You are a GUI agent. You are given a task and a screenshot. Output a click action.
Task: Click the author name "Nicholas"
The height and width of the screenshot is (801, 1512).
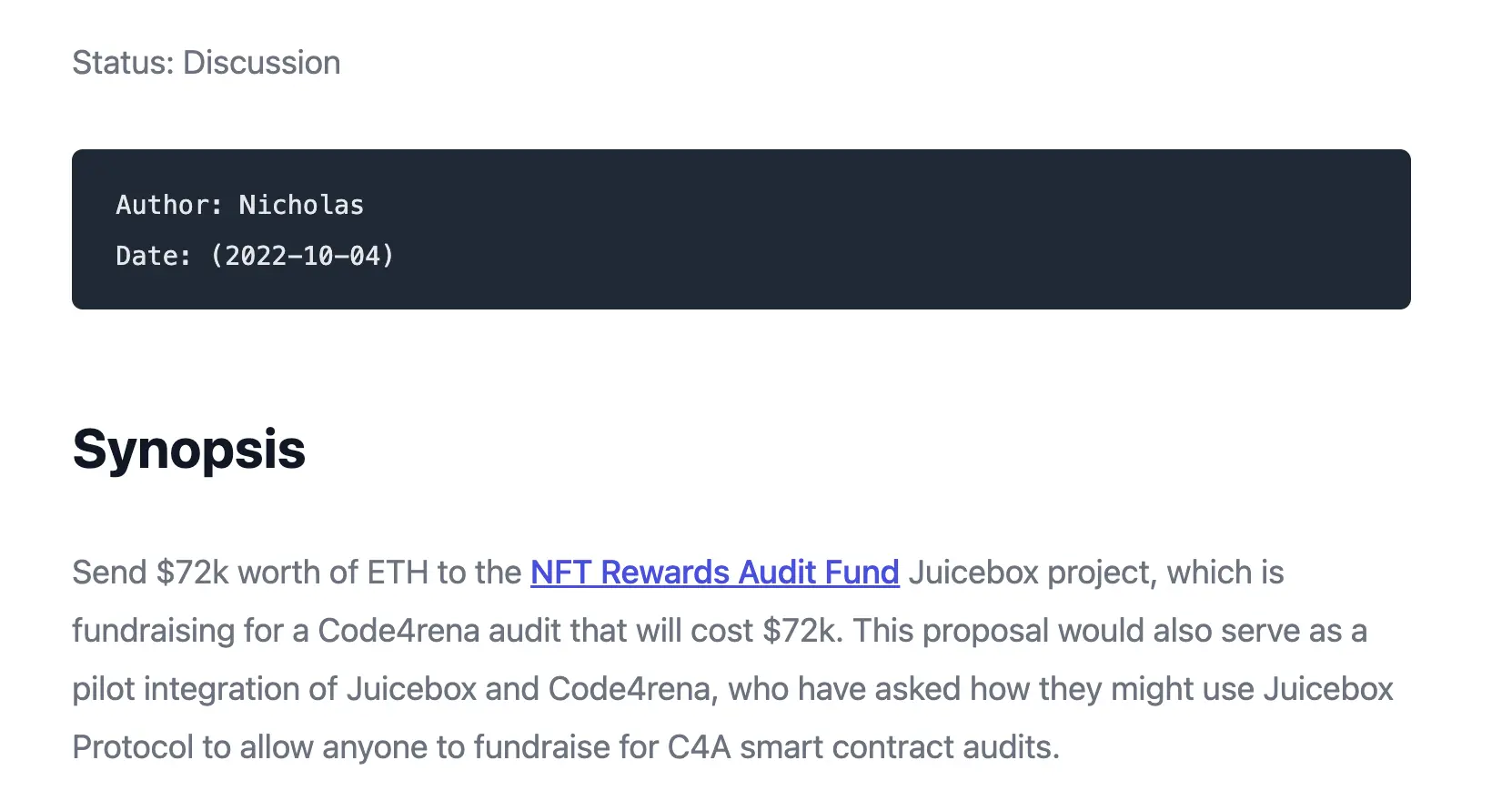(301, 205)
